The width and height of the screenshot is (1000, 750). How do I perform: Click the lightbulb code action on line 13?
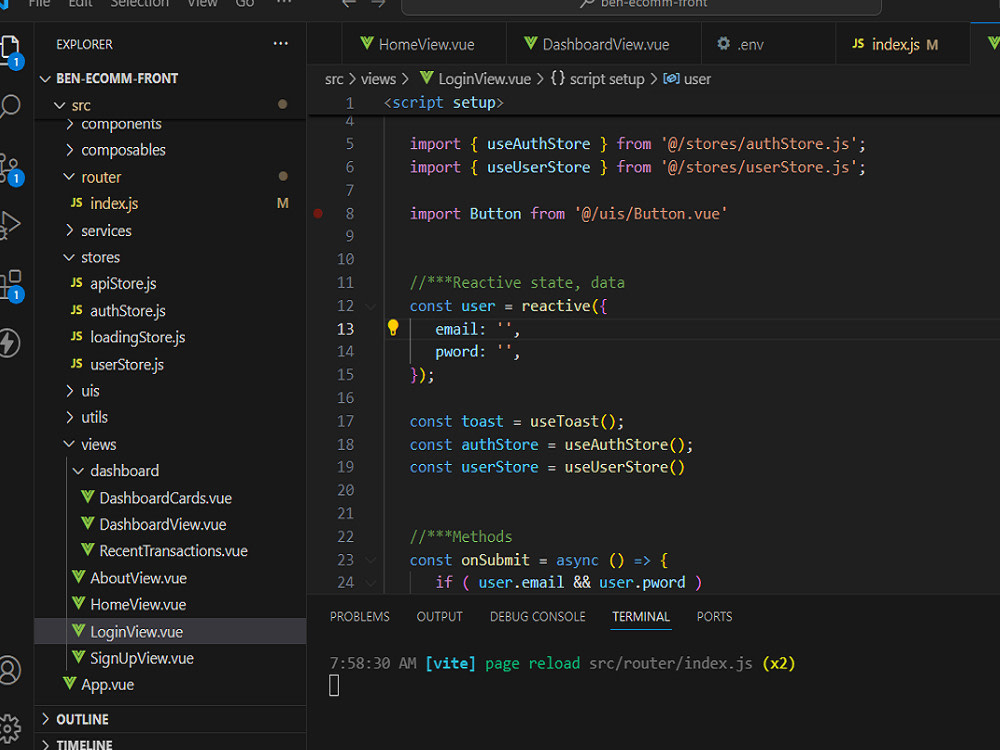(x=393, y=328)
